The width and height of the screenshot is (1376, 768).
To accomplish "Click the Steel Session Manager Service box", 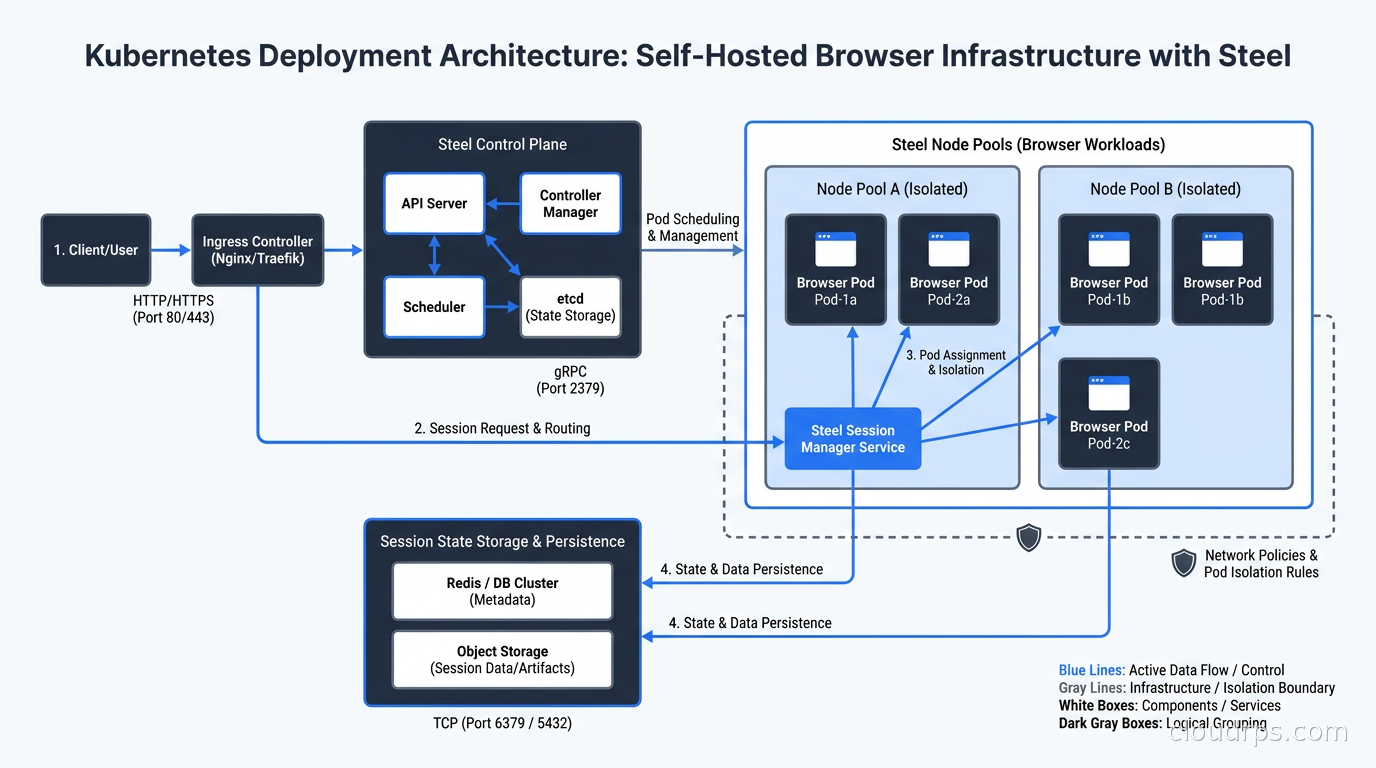I will 853,439.
